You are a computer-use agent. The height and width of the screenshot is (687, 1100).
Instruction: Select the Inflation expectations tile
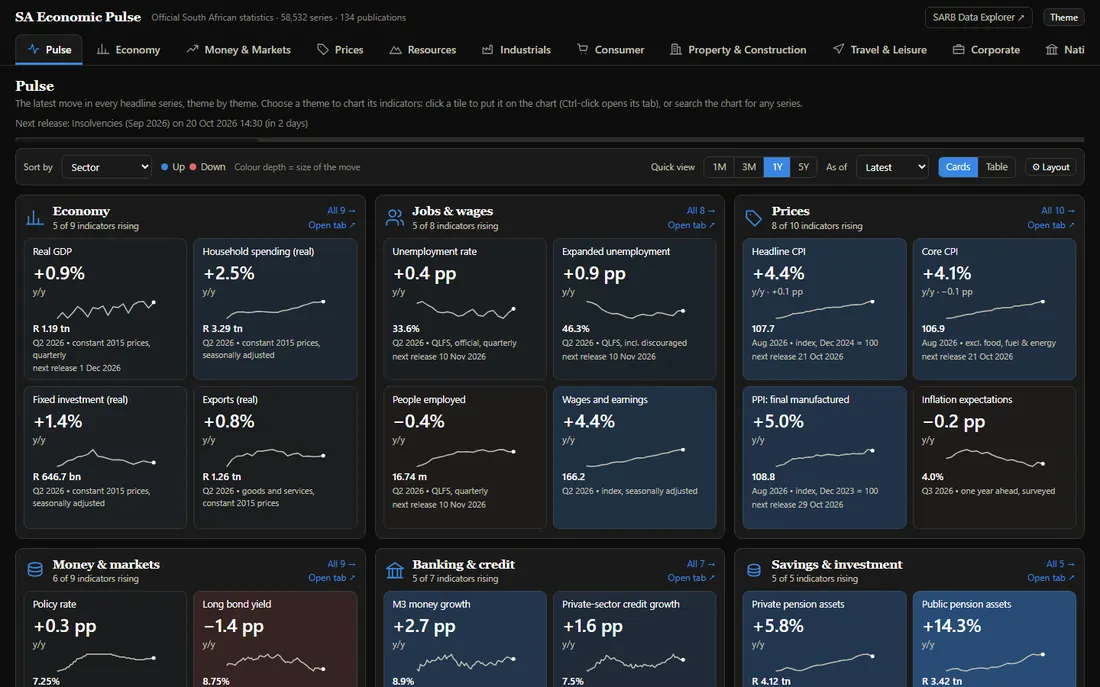click(x=994, y=457)
